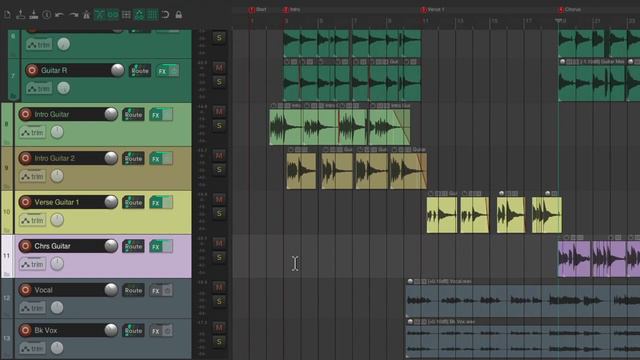Toggle the item grouping toolbar icon
The height and width of the screenshot is (360, 640).
[113, 15]
